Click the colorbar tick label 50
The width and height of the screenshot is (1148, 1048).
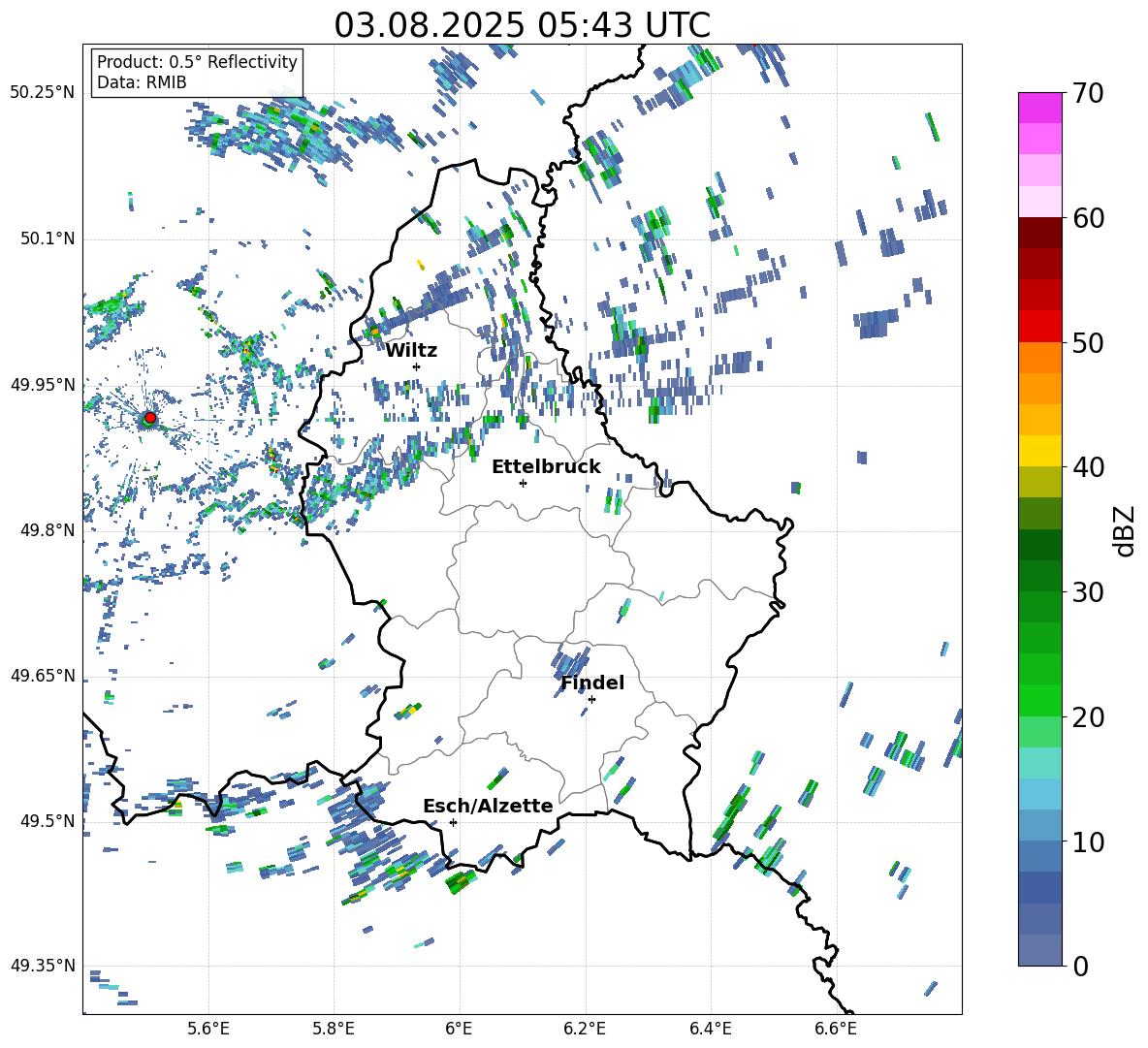pyautogui.click(x=1088, y=342)
